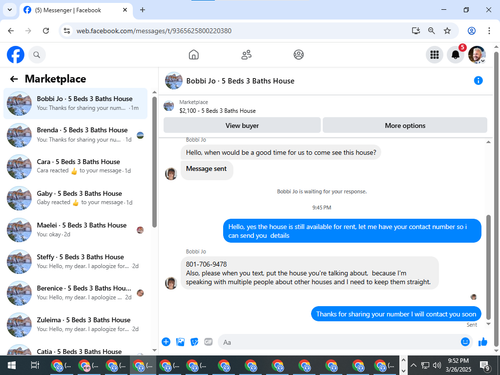Screen dimensions: 500x375
Task: Open Steffy - 5 Beds 3 Baths House chat
Action: (x=75, y=262)
